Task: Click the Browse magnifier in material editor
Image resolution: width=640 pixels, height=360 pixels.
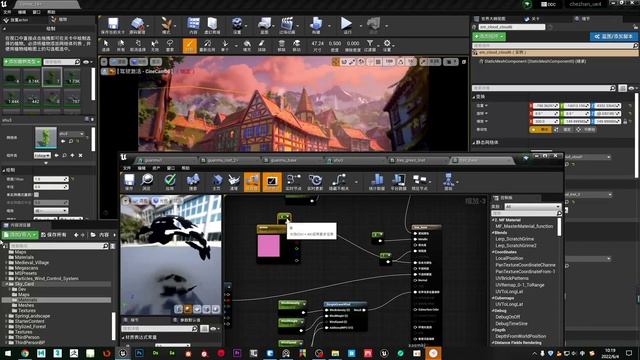Action: pos(147,182)
